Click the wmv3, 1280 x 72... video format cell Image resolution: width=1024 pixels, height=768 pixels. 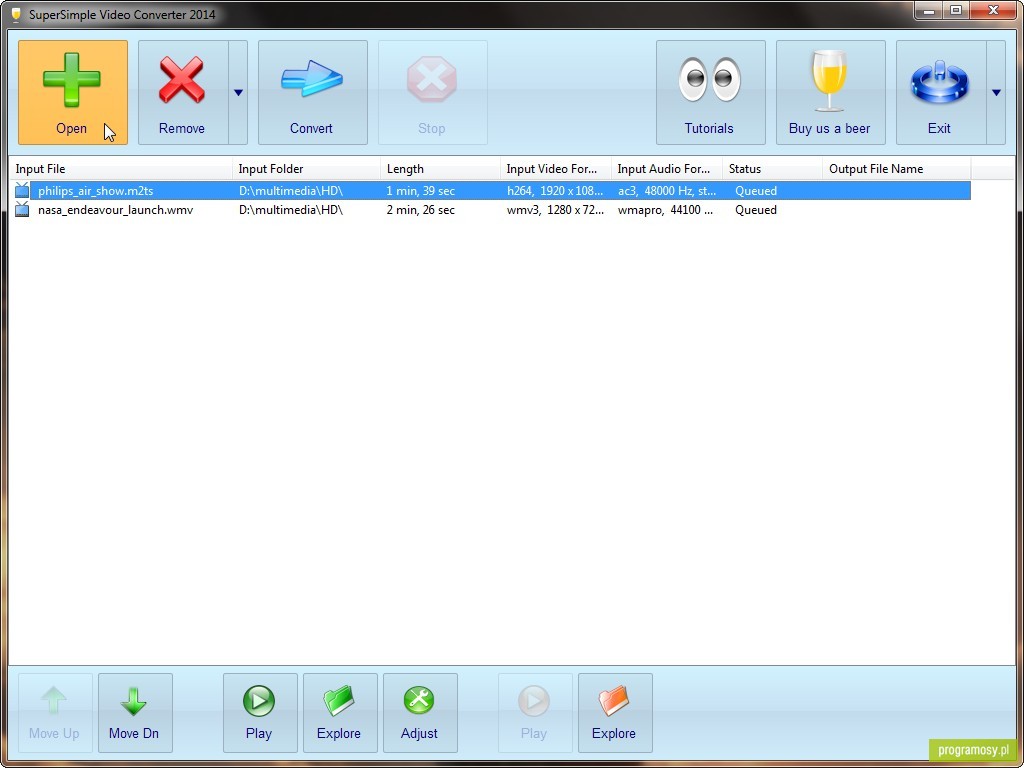tap(555, 210)
